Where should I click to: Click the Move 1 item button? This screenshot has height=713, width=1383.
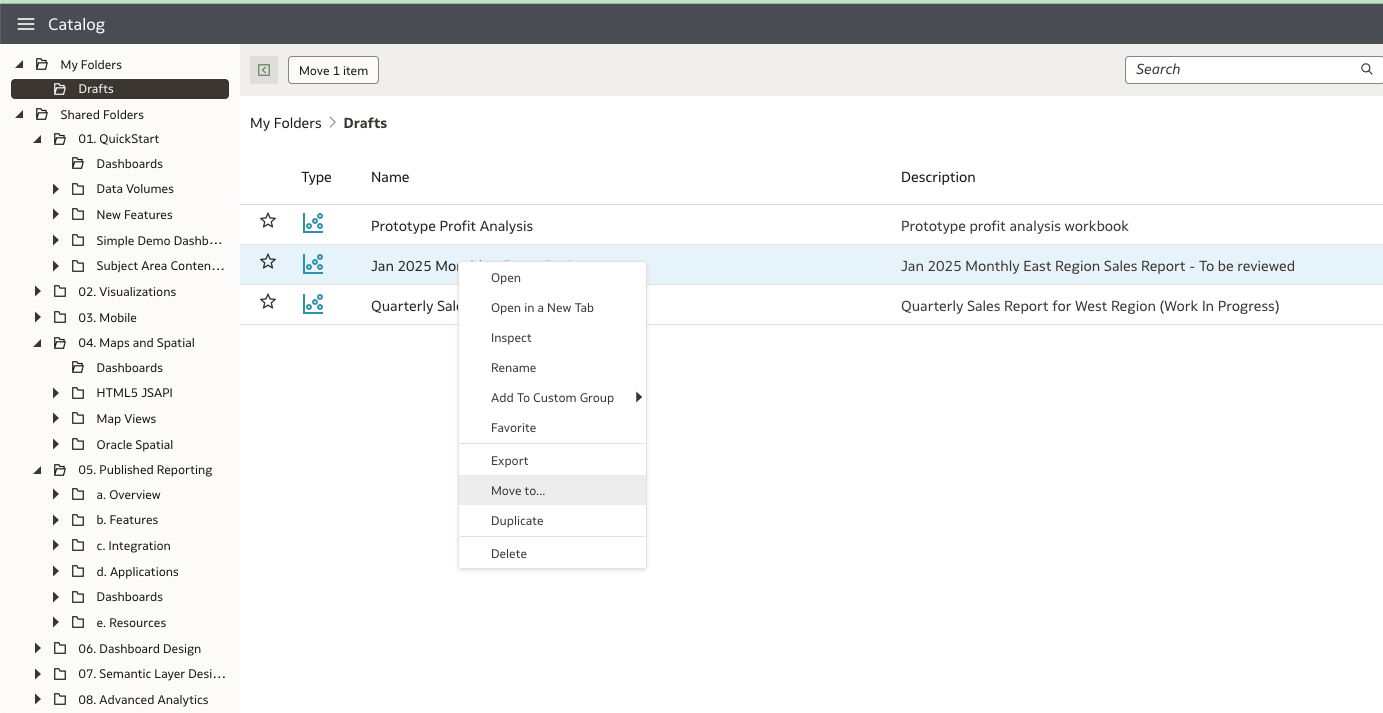[x=332, y=70]
